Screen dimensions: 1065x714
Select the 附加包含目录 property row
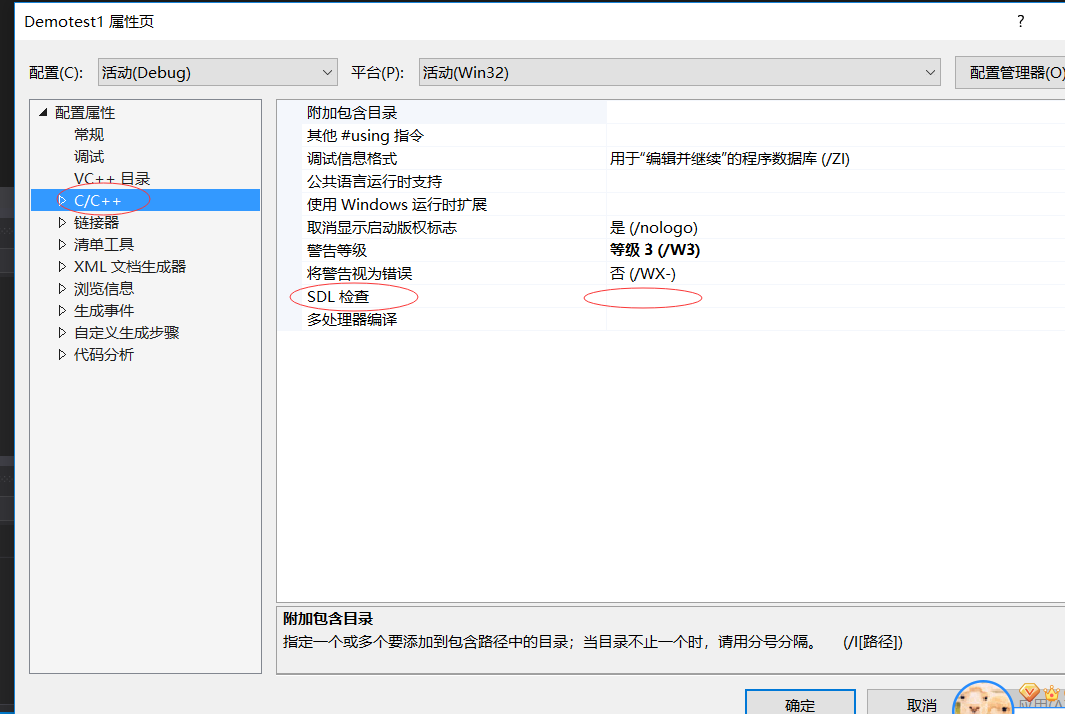coord(454,113)
